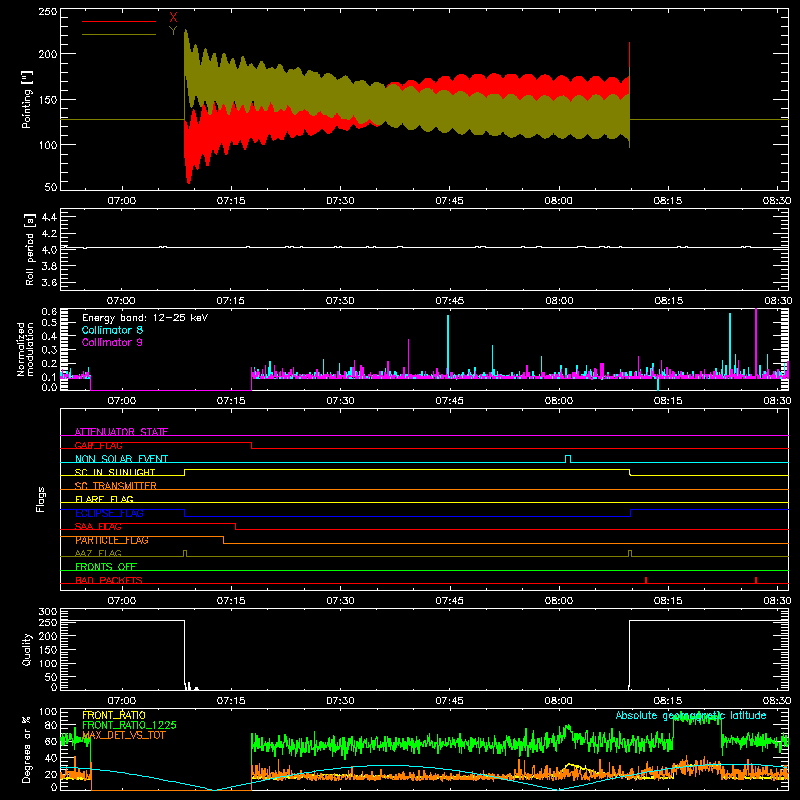This screenshot has width=800, height=800.
Task: Select the ATTENUATOR_STATE flag label
Action: [x=121, y=432]
